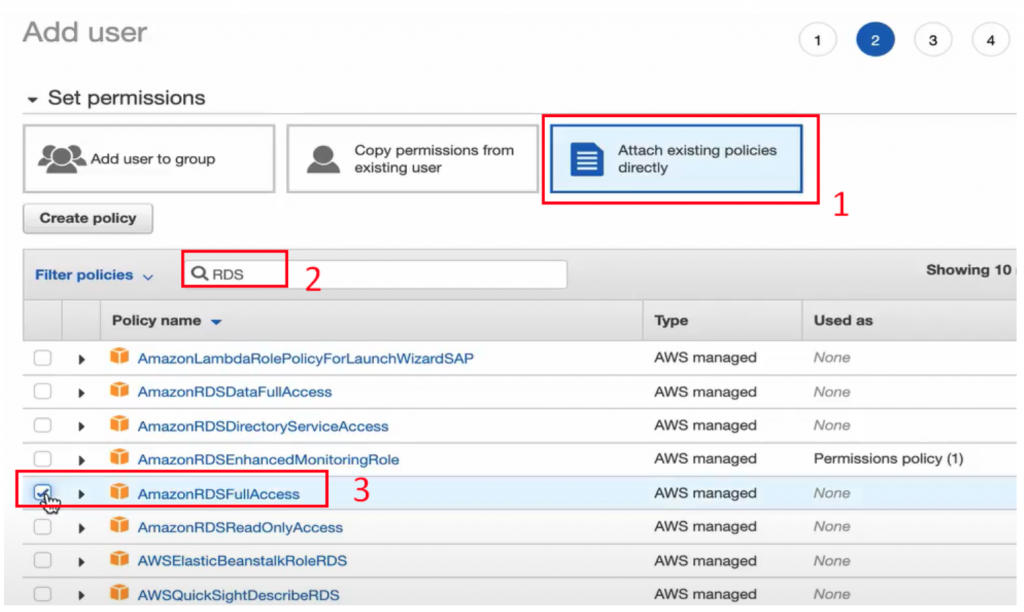Viewport: 1024px width, 612px height.
Task: Click the policy cube icon for AmazonRDSDataFullAccess
Action: (x=120, y=390)
